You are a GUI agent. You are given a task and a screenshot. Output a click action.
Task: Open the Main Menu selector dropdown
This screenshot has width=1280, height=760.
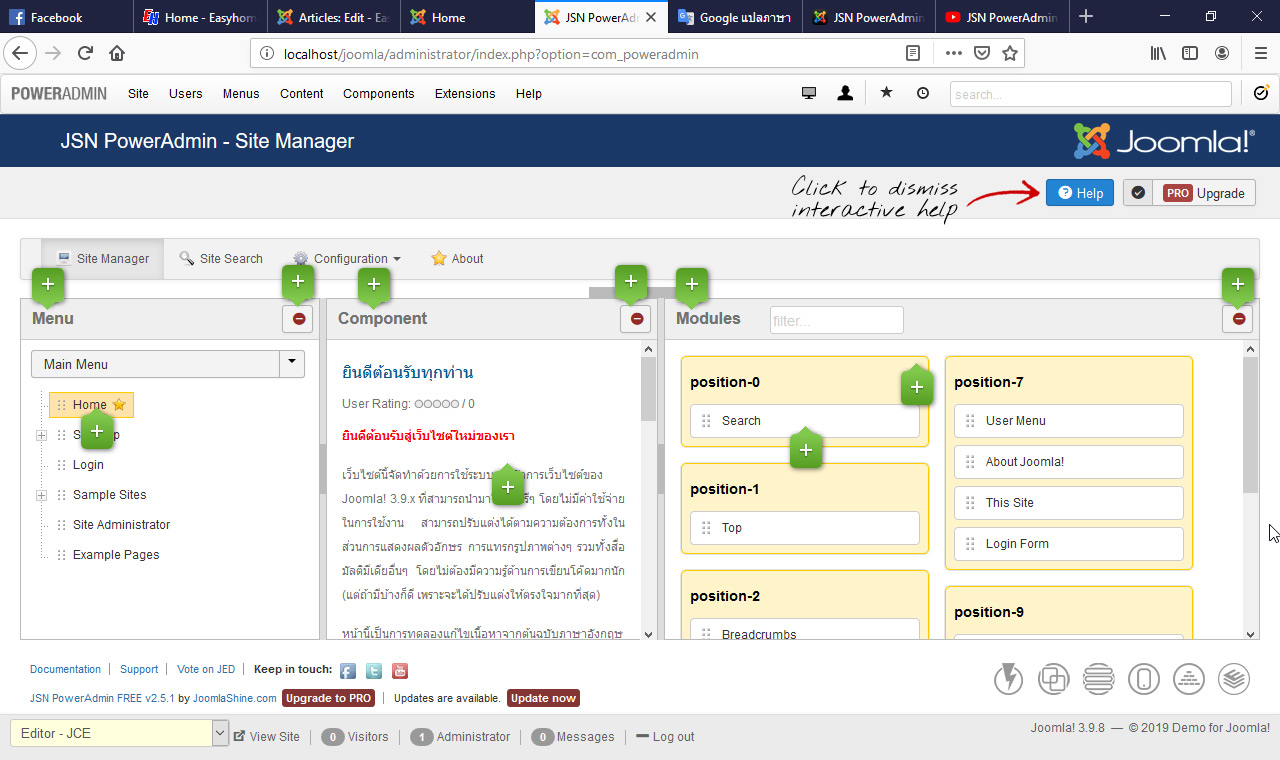(291, 363)
